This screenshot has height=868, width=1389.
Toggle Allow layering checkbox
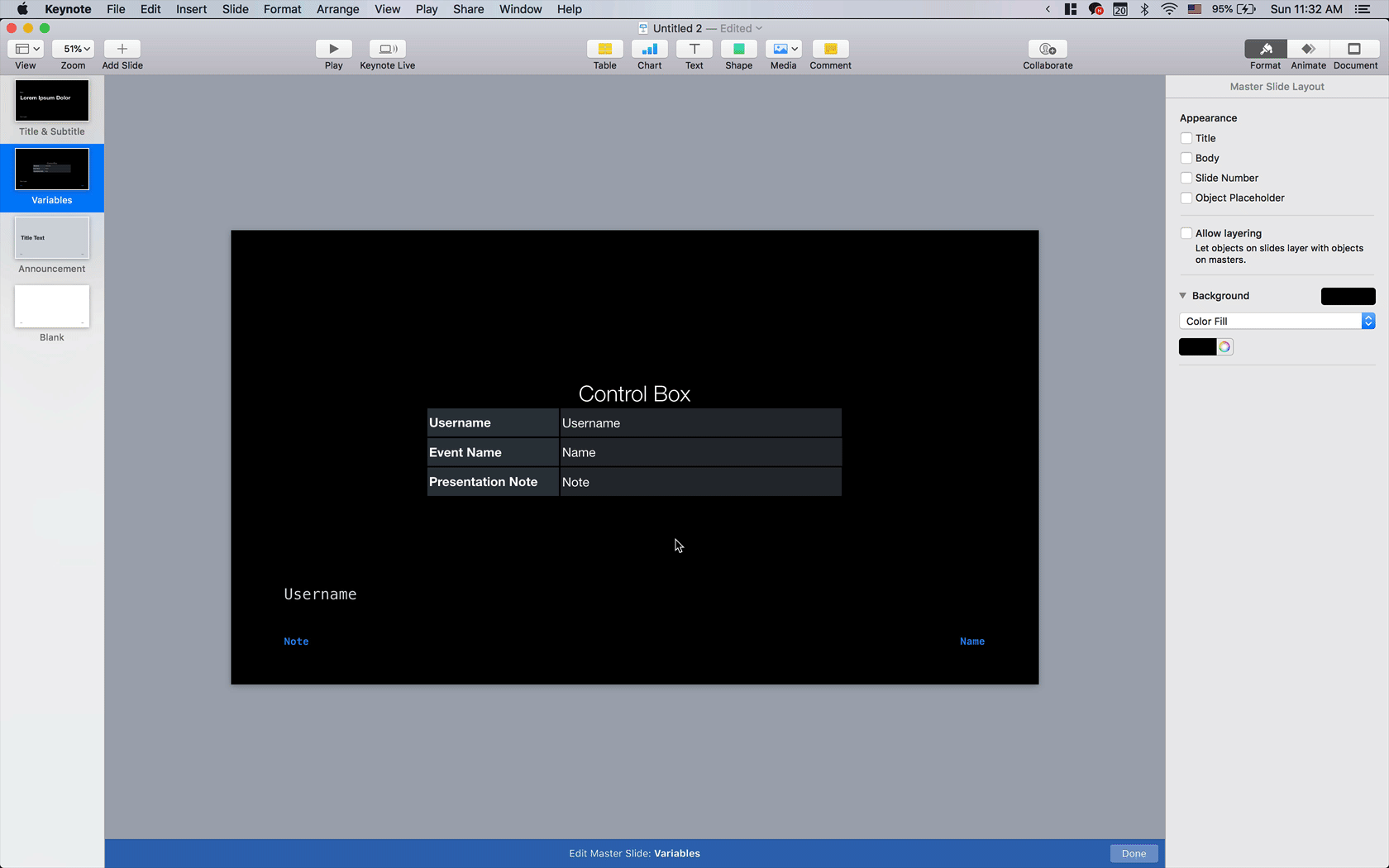(1186, 233)
